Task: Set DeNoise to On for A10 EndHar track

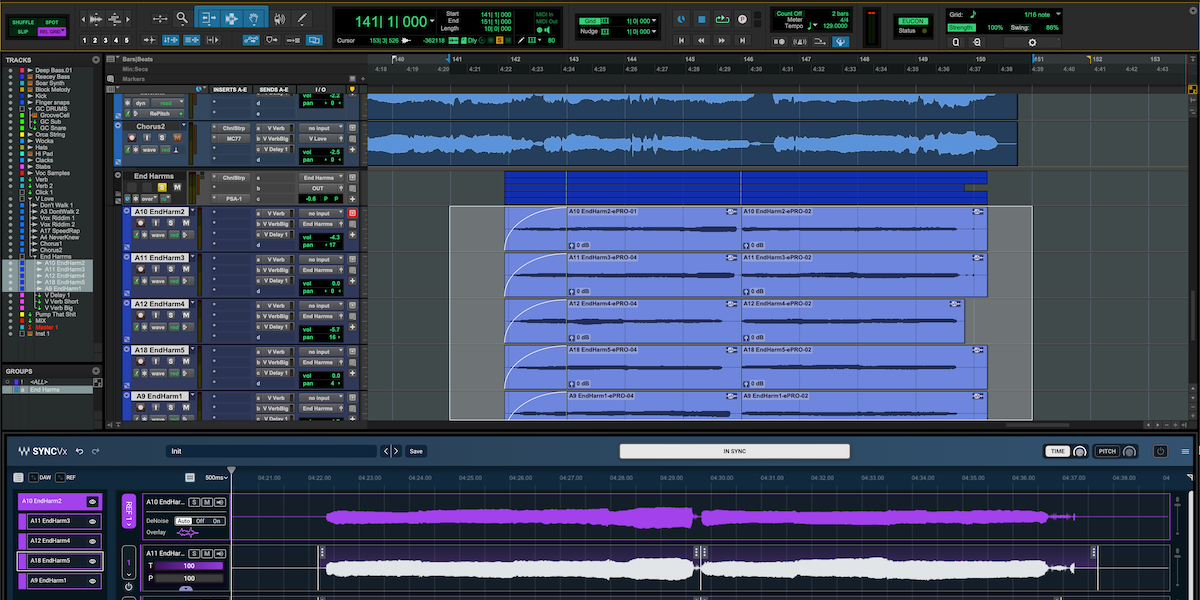Action: (217, 521)
